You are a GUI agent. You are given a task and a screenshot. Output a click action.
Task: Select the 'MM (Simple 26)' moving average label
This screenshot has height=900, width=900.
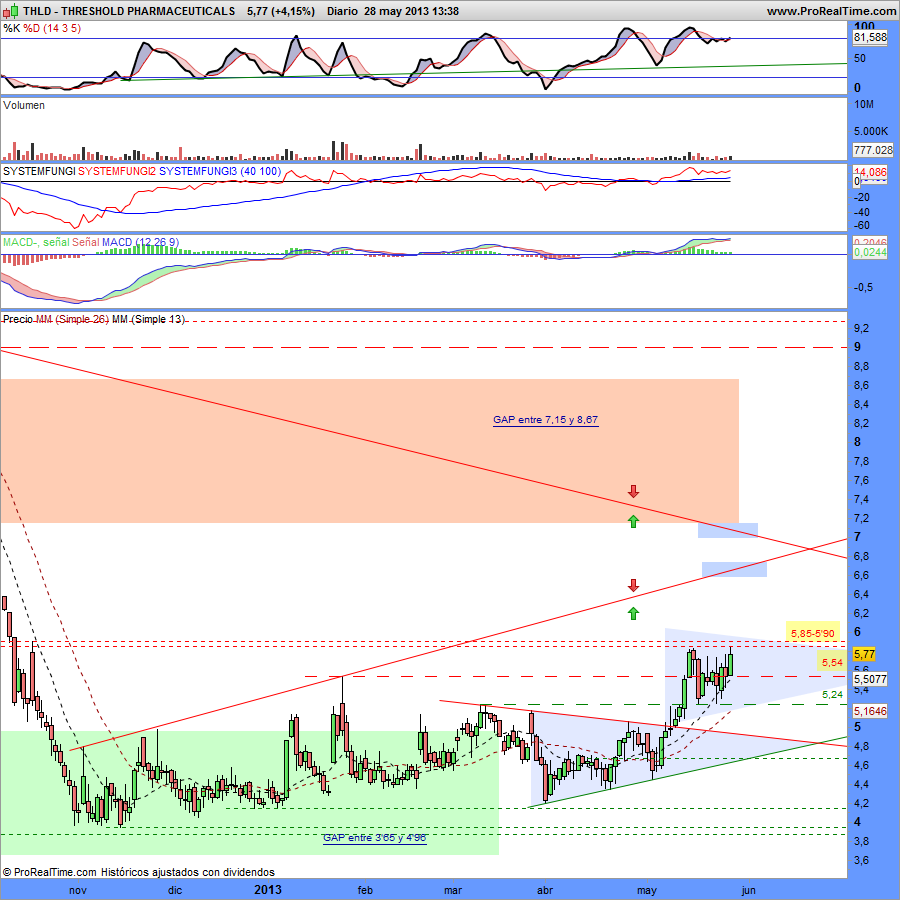(x=73, y=319)
